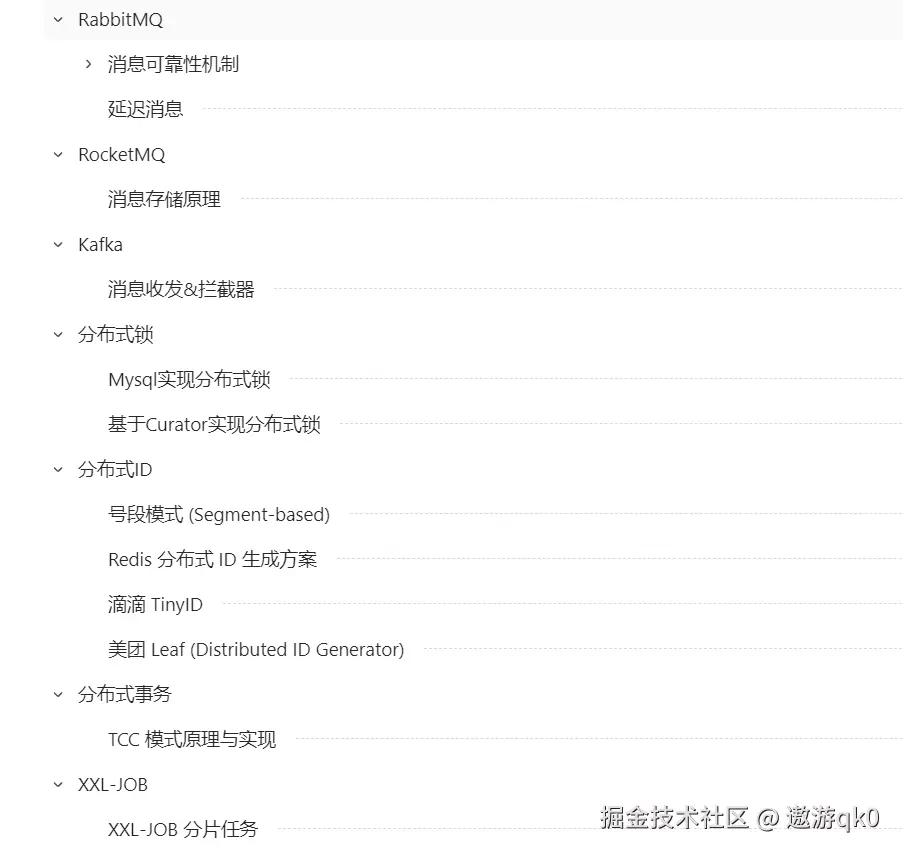The width and height of the screenshot is (903, 856).
Task: Open Redis 分布式 ID 生成方案 article
Action: pyautogui.click(x=213, y=559)
